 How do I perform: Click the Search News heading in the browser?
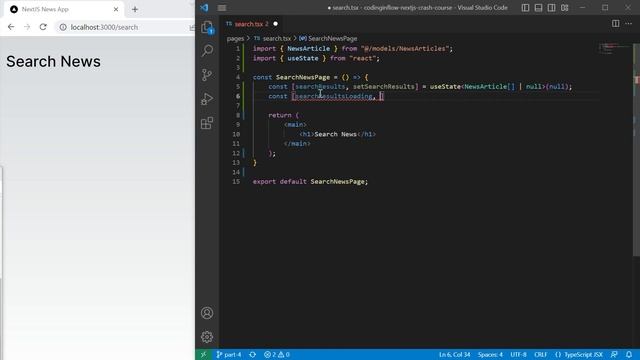(x=53, y=62)
